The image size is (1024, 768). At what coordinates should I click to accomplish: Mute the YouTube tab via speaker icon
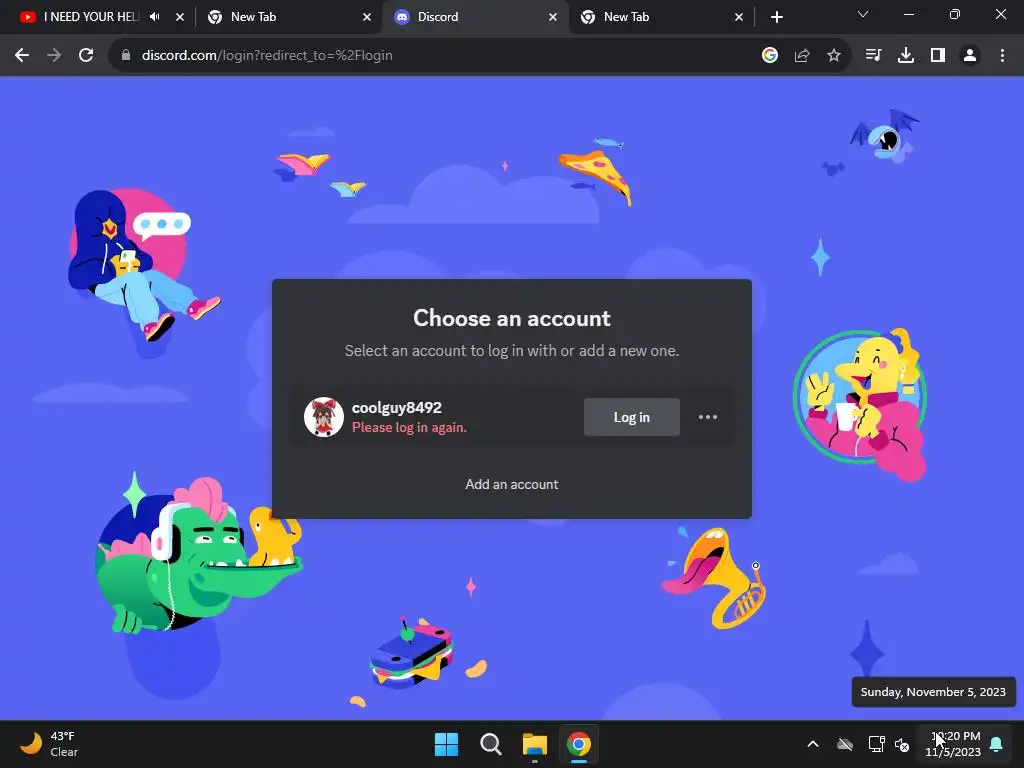pos(155,17)
